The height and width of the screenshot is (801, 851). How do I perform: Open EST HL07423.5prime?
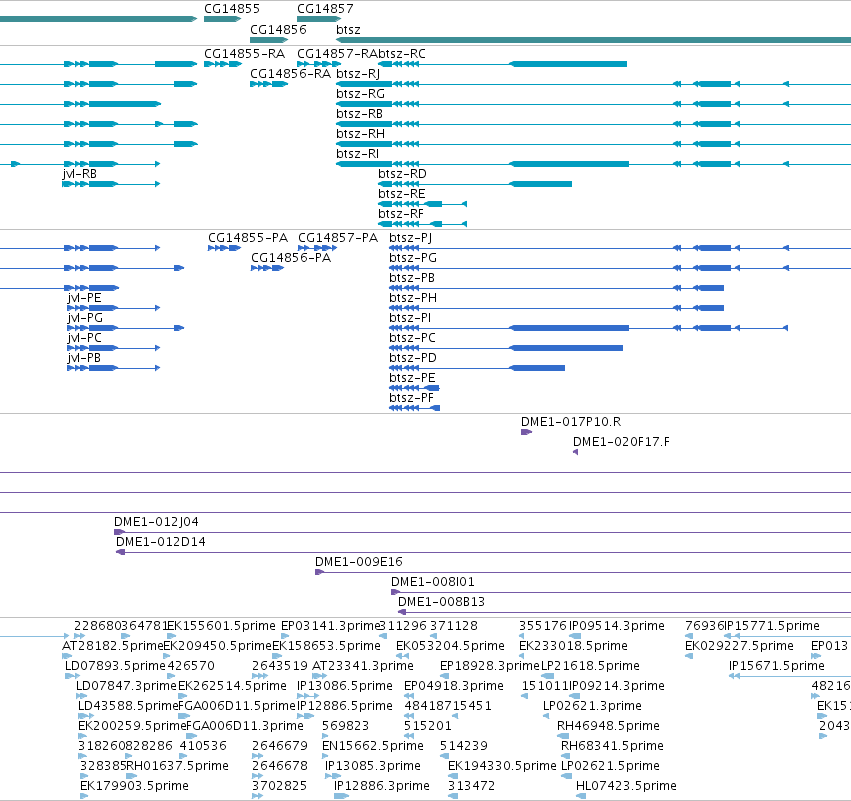pyautogui.click(x=626, y=786)
